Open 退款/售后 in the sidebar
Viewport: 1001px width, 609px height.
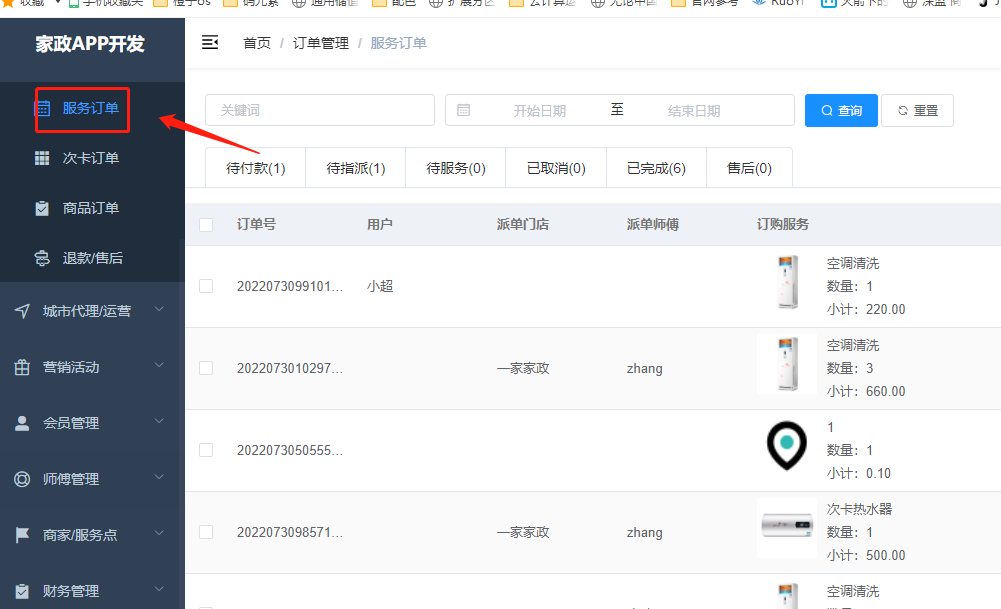click(x=92, y=258)
